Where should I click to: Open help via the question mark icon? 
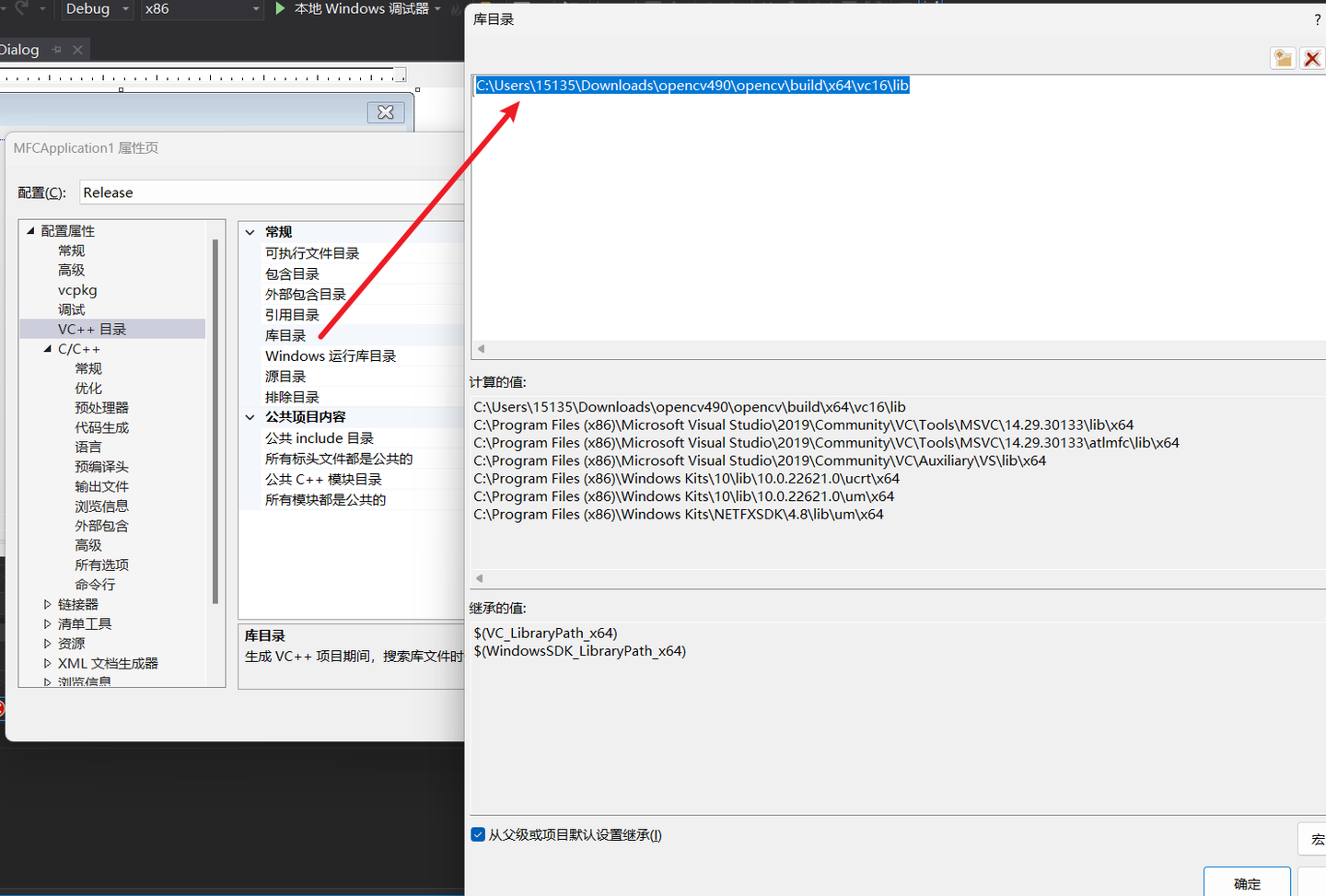[1317, 18]
